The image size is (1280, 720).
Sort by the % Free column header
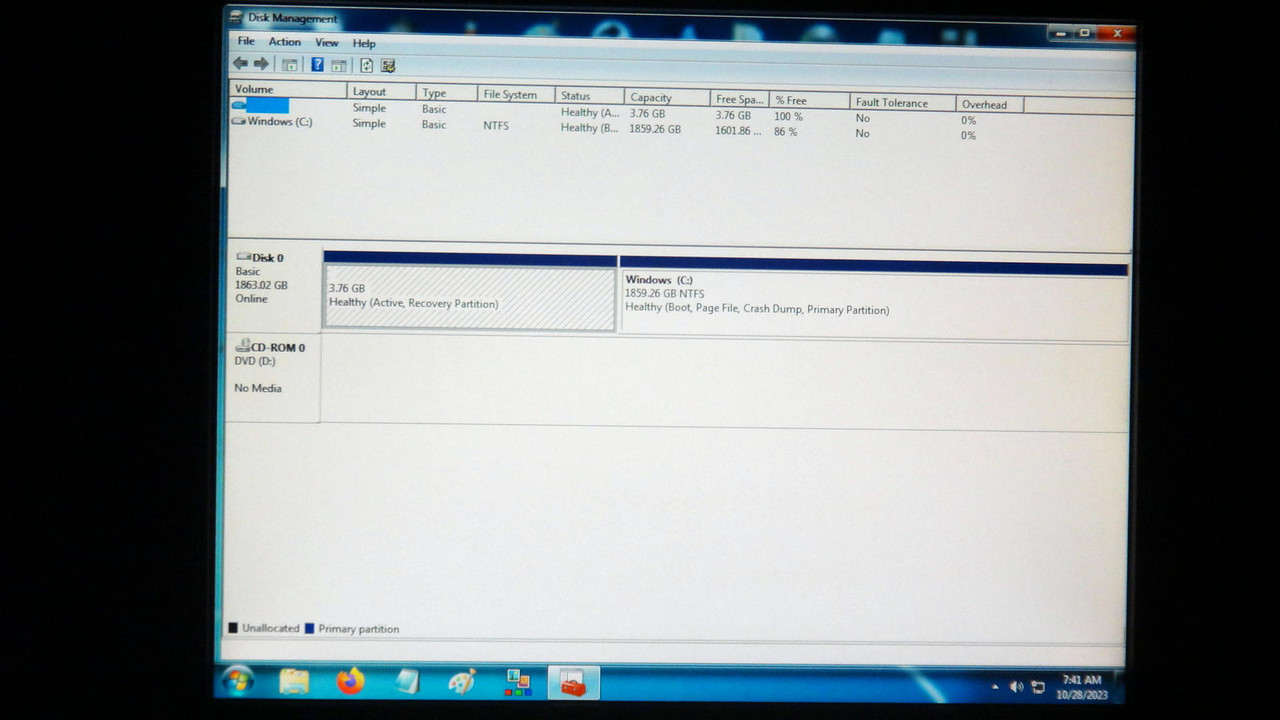(809, 101)
